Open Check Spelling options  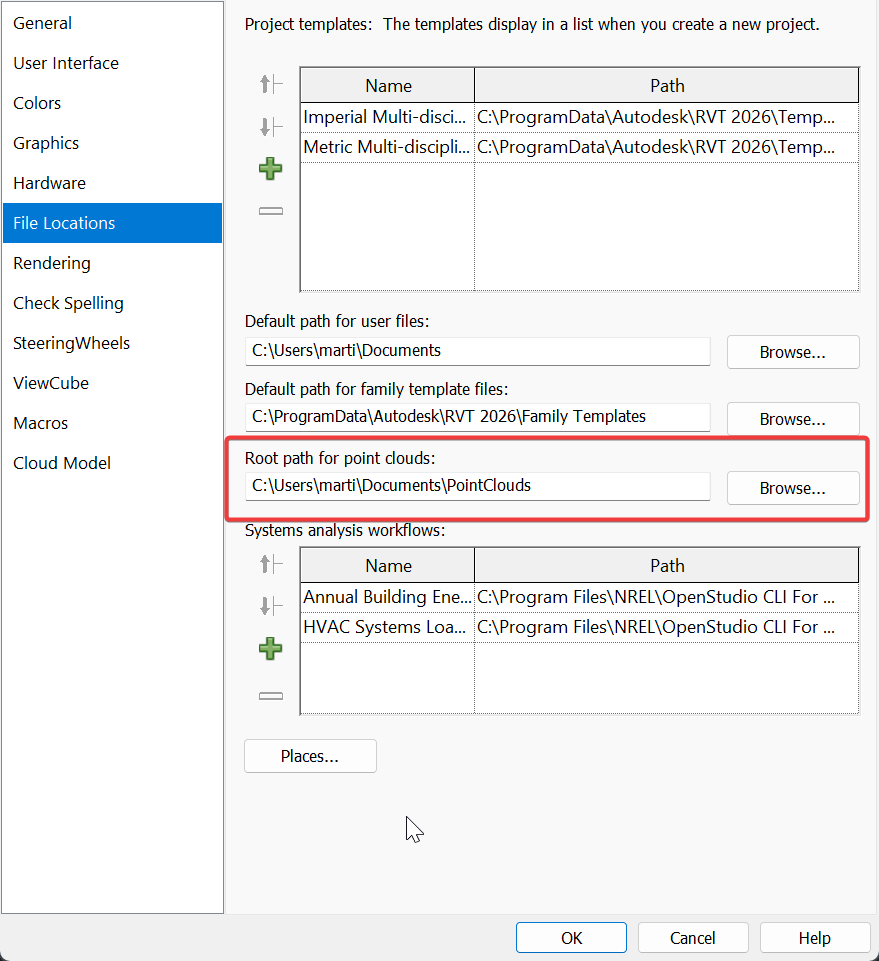tap(112, 303)
